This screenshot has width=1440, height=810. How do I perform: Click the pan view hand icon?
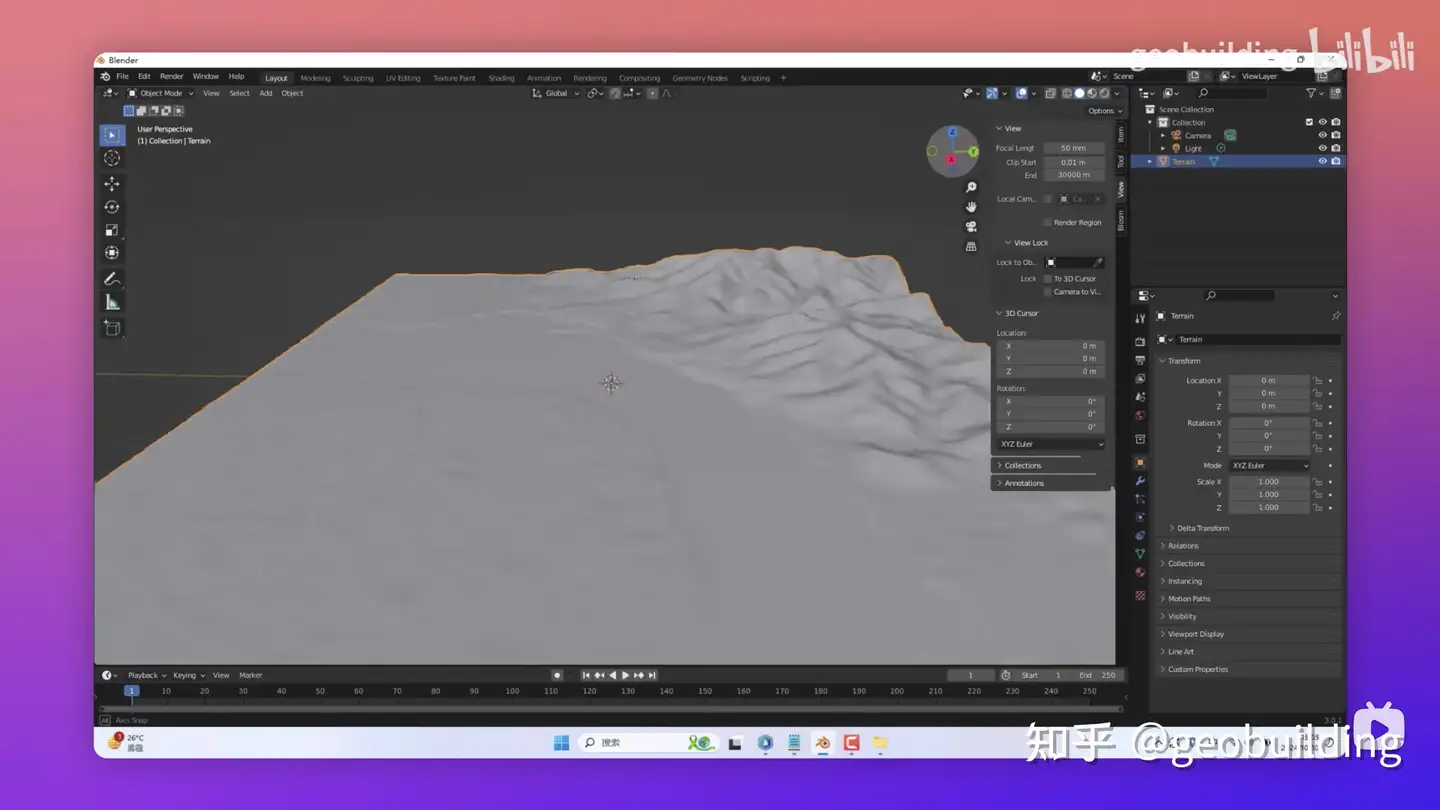(x=970, y=207)
